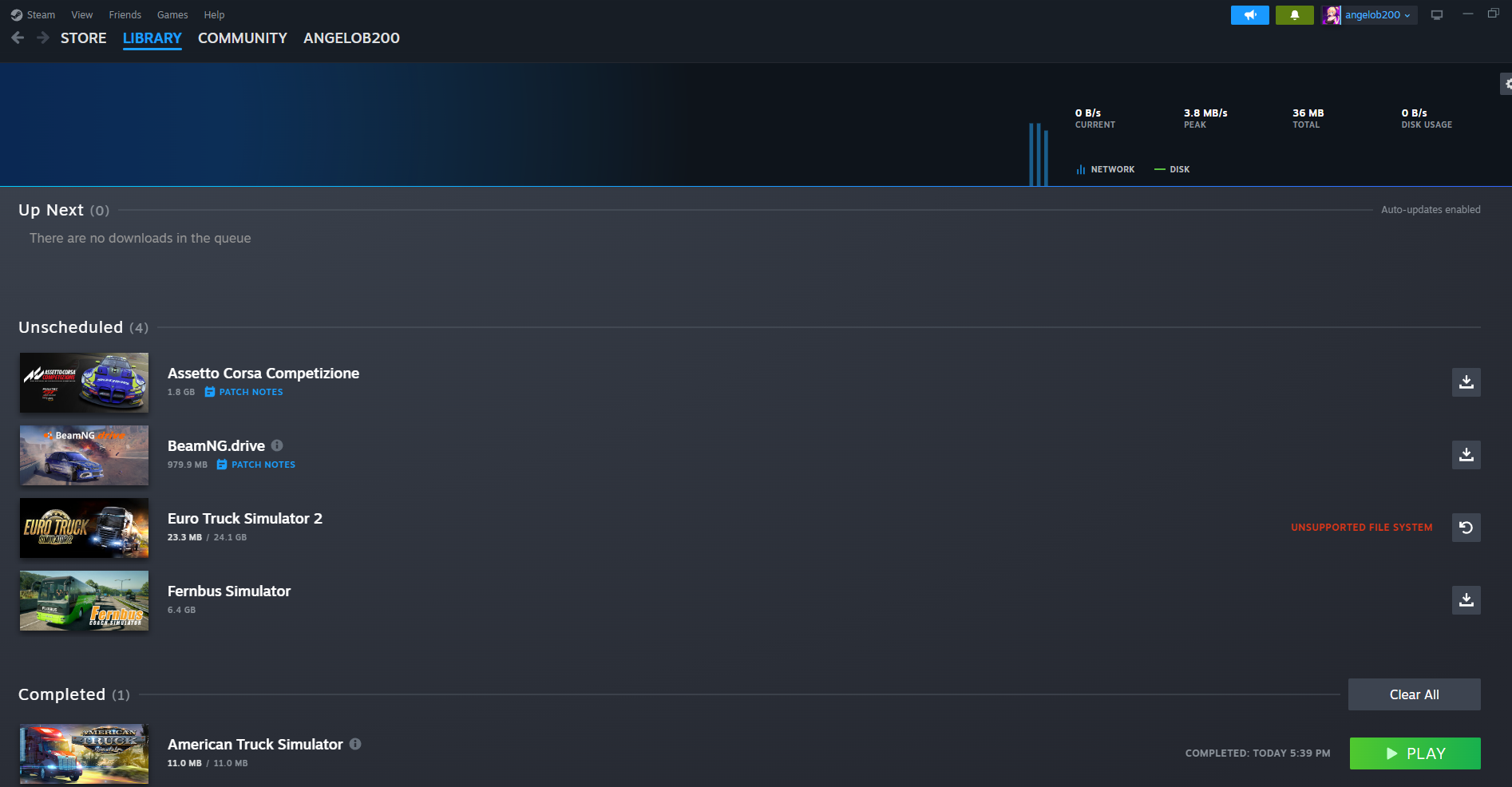Open the notifications bell
The height and width of the screenshot is (787, 1512).
[x=1295, y=15]
